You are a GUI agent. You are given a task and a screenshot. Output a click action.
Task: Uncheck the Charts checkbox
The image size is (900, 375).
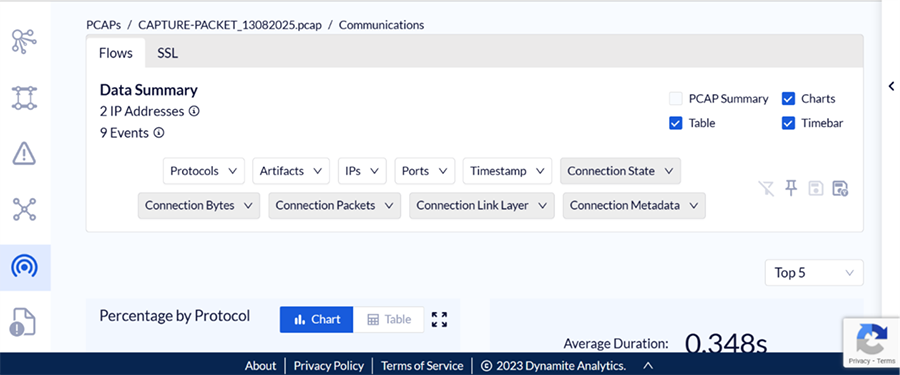788,99
